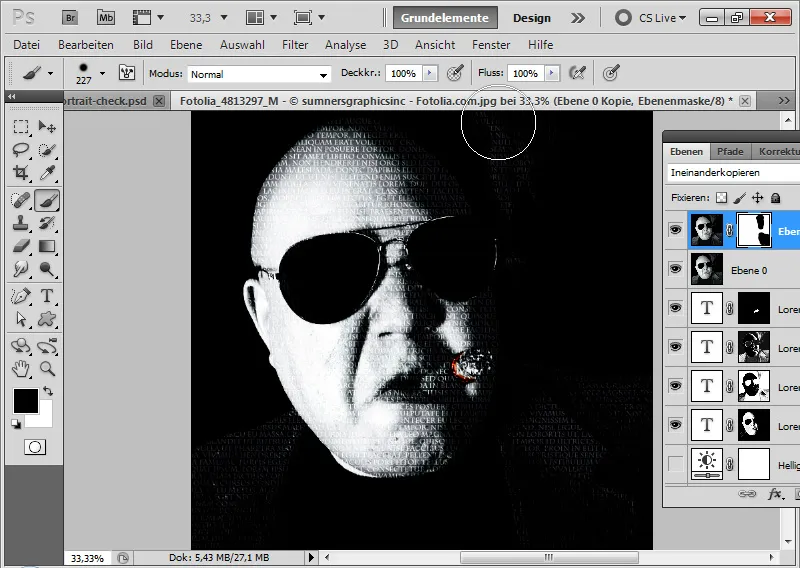This screenshot has width=800, height=568.
Task: Activate the Grundelemente workspace
Action: point(445,18)
